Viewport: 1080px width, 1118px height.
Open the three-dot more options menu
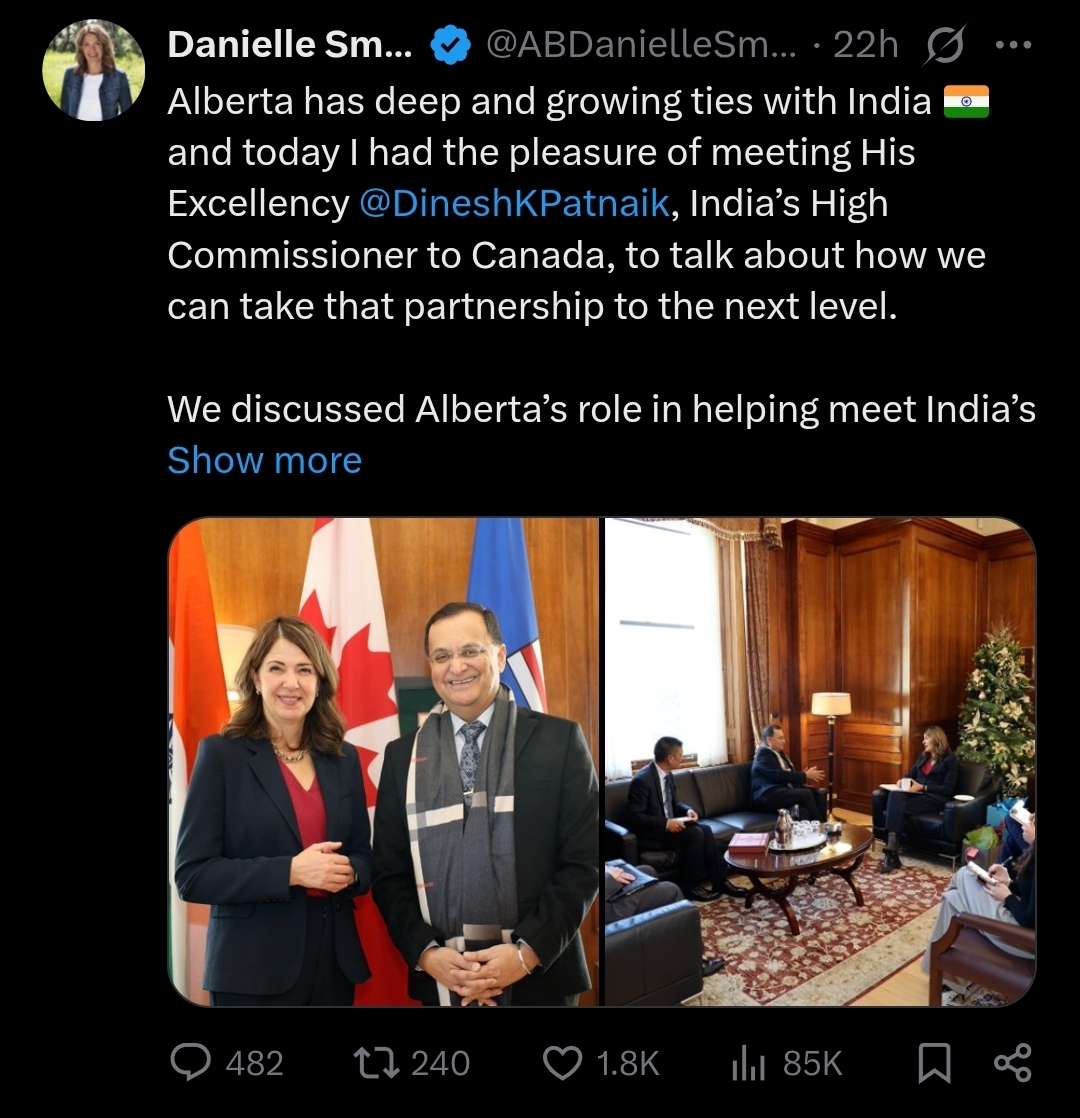pyautogui.click(x=1013, y=45)
